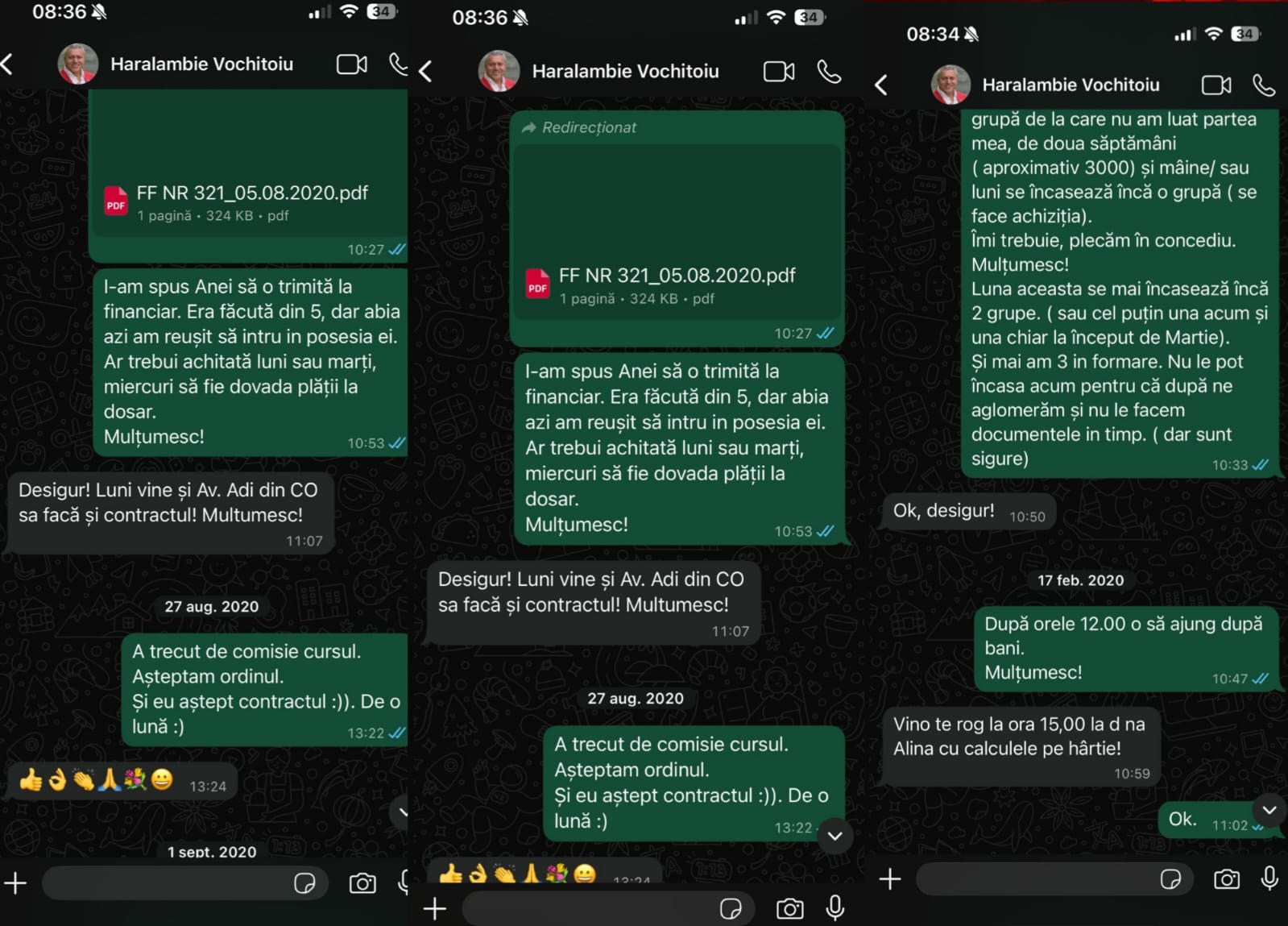Open sticker picker in left chat input
1288x926 pixels.
coord(304,883)
